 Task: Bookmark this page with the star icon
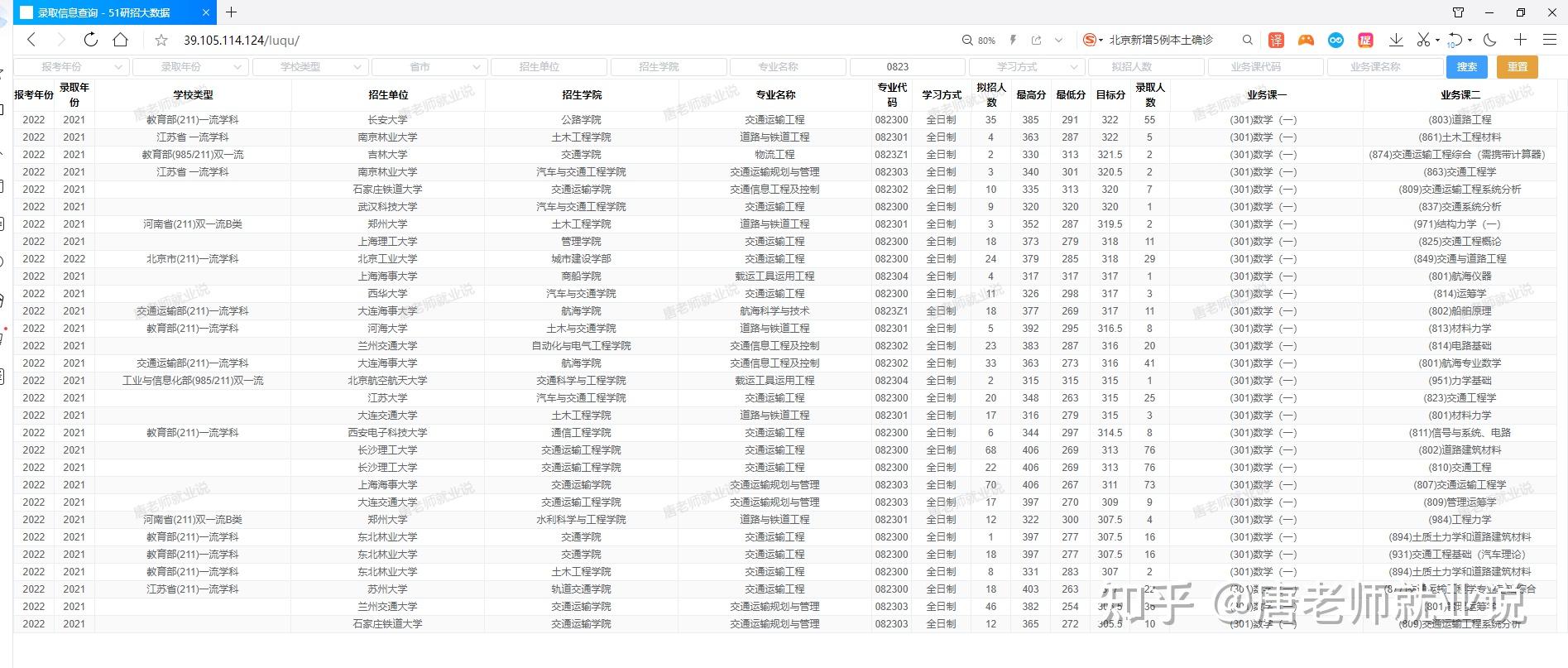[161, 40]
